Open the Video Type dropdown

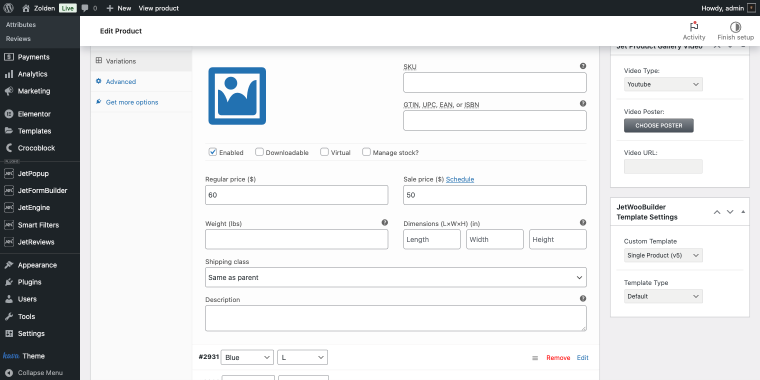click(x=663, y=84)
